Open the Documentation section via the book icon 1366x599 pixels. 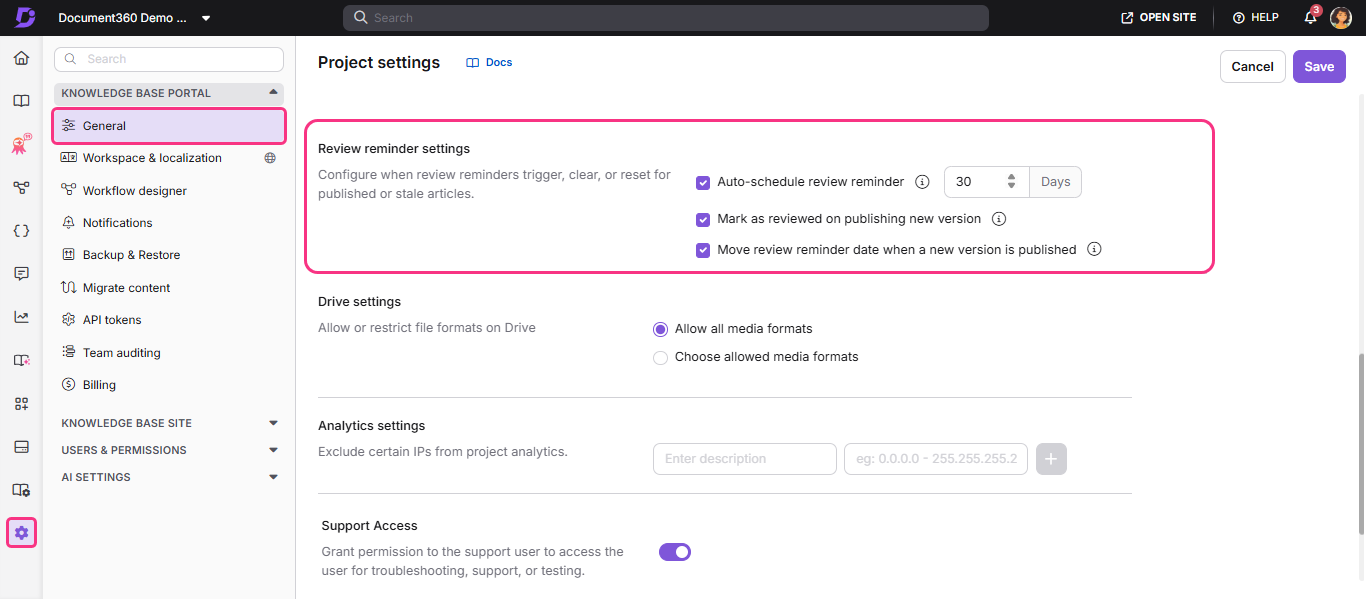tap(21, 100)
